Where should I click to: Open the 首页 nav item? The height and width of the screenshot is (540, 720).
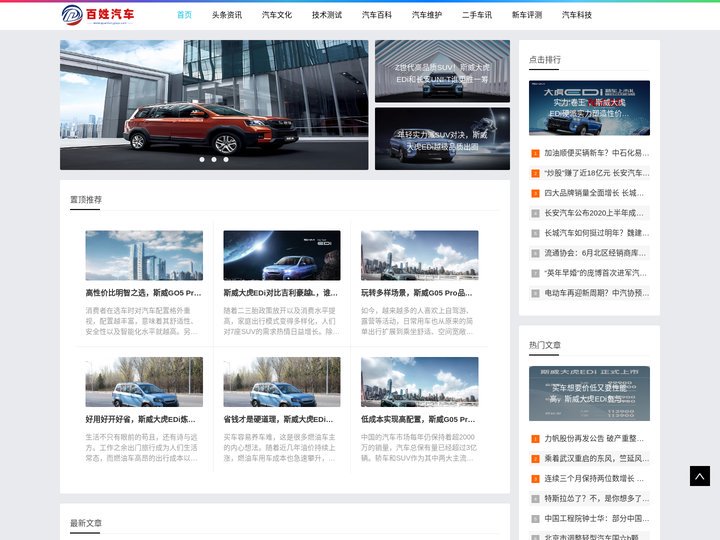[184, 15]
